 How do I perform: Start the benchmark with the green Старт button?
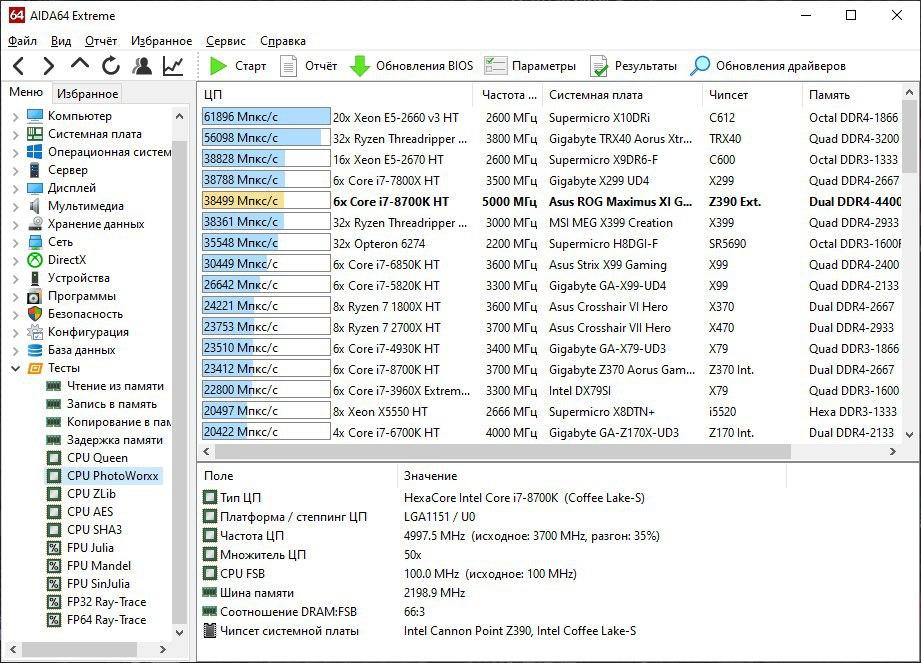[x=238, y=66]
